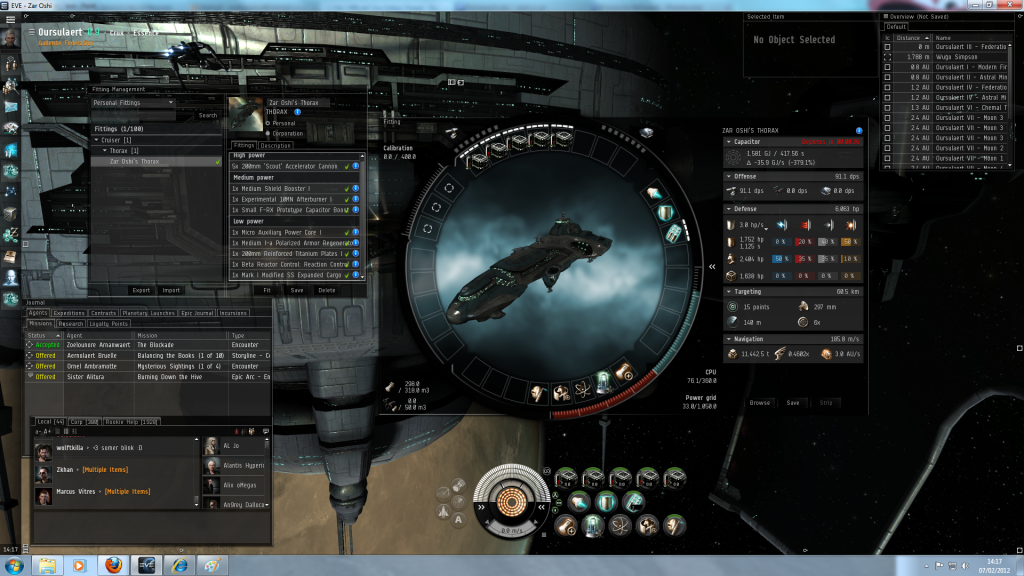Click the character portrait in the top-left corner
1024x576 pixels.
click(10, 36)
